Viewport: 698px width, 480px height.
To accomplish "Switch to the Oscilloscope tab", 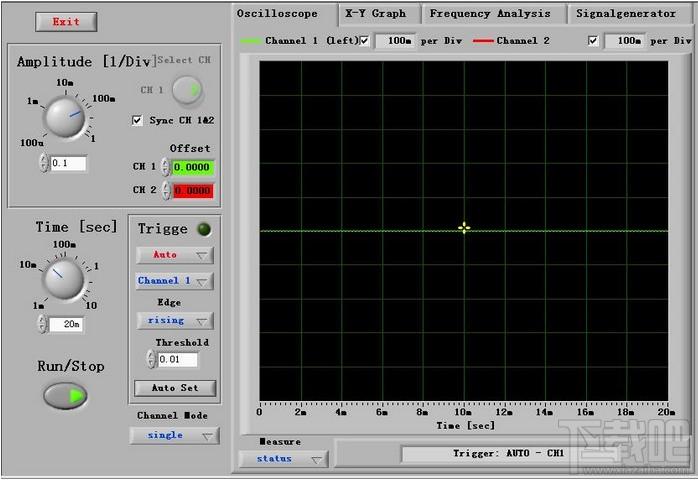I will (x=277, y=14).
